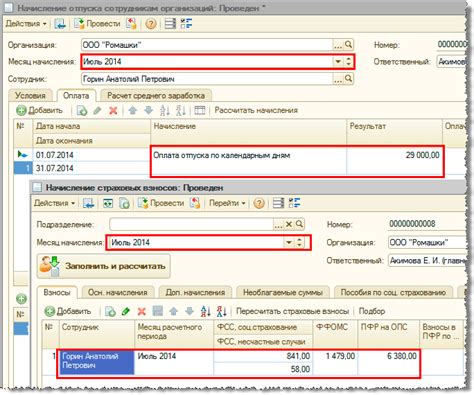Click list settings icon in insurance window toolbar
474x395 pixels.
point(278,203)
